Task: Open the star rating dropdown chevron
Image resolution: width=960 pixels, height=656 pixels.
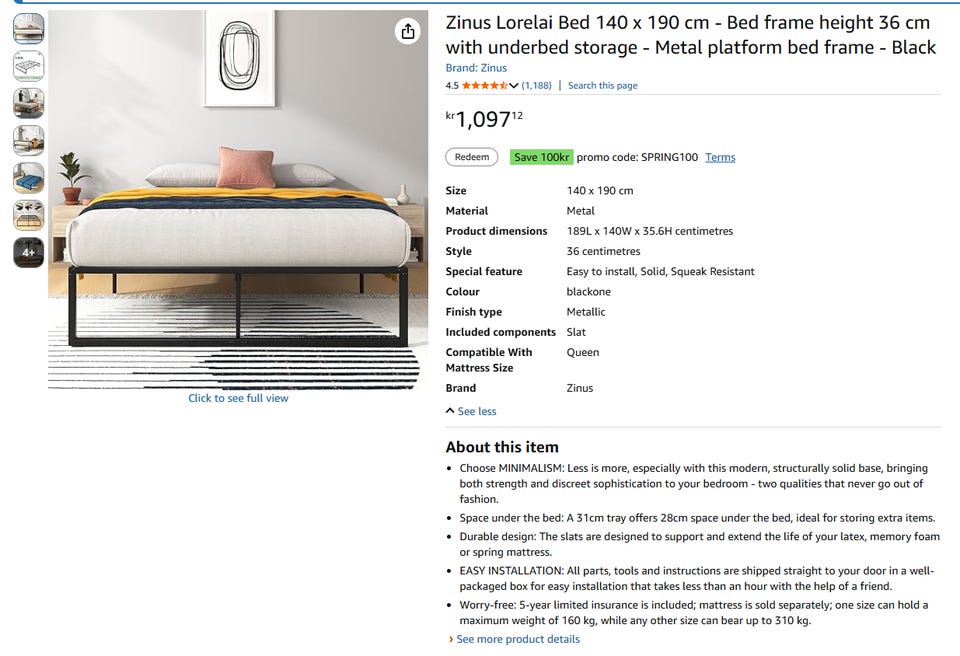Action: point(514,86)
